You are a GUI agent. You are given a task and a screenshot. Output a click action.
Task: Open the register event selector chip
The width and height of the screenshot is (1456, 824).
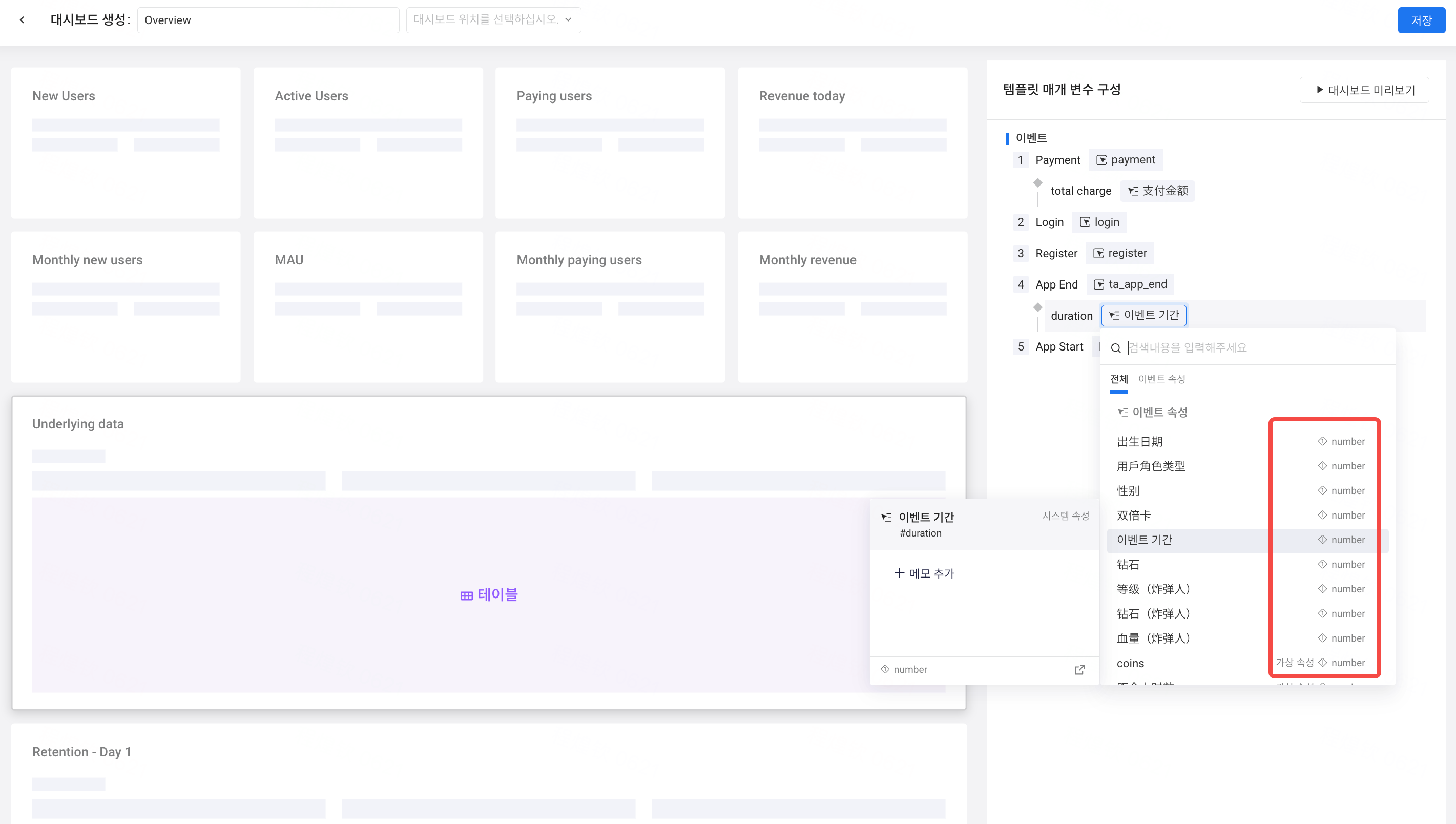tap(1120, 253)
